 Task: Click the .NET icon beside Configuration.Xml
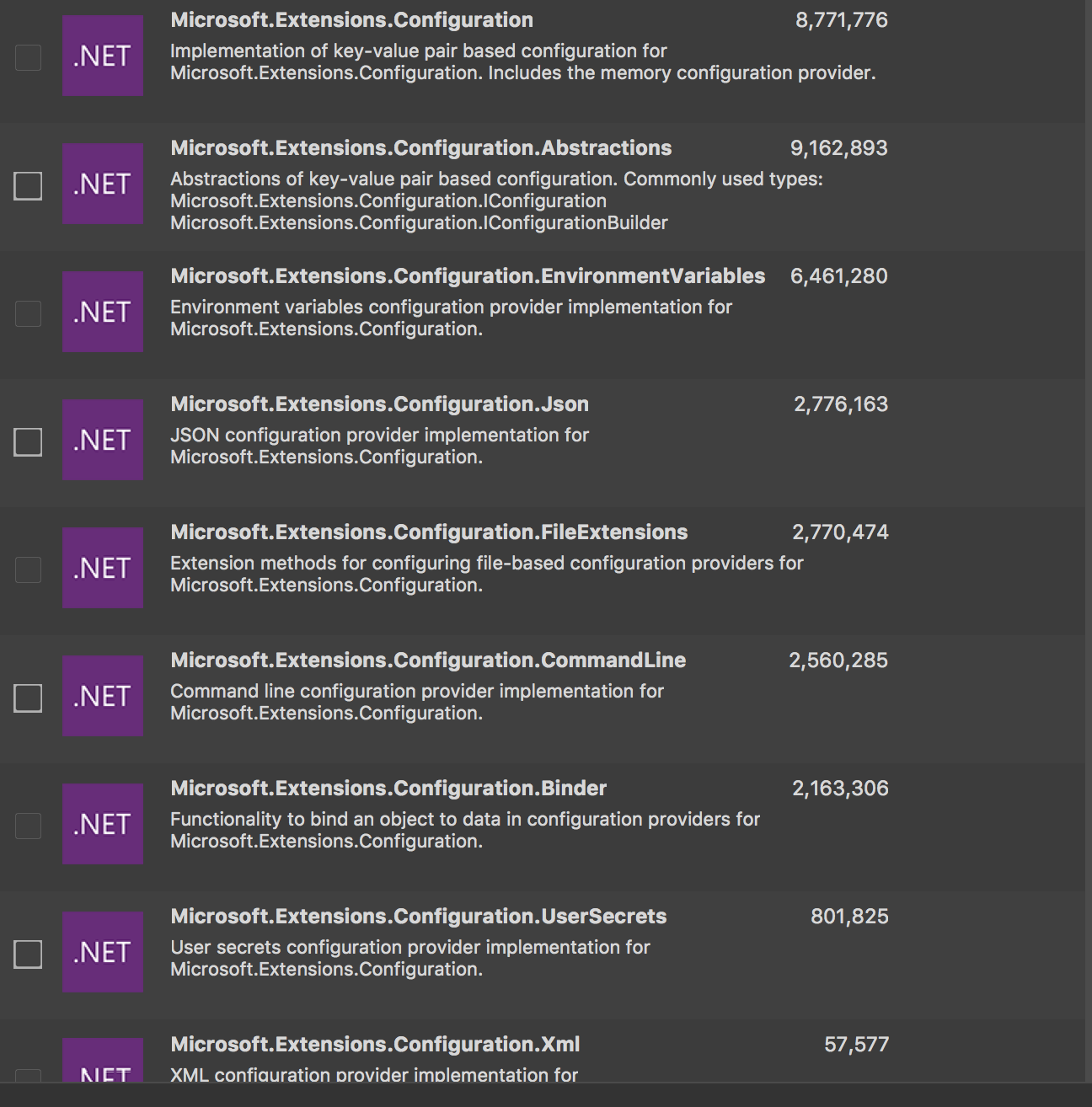click(103, 1061)
